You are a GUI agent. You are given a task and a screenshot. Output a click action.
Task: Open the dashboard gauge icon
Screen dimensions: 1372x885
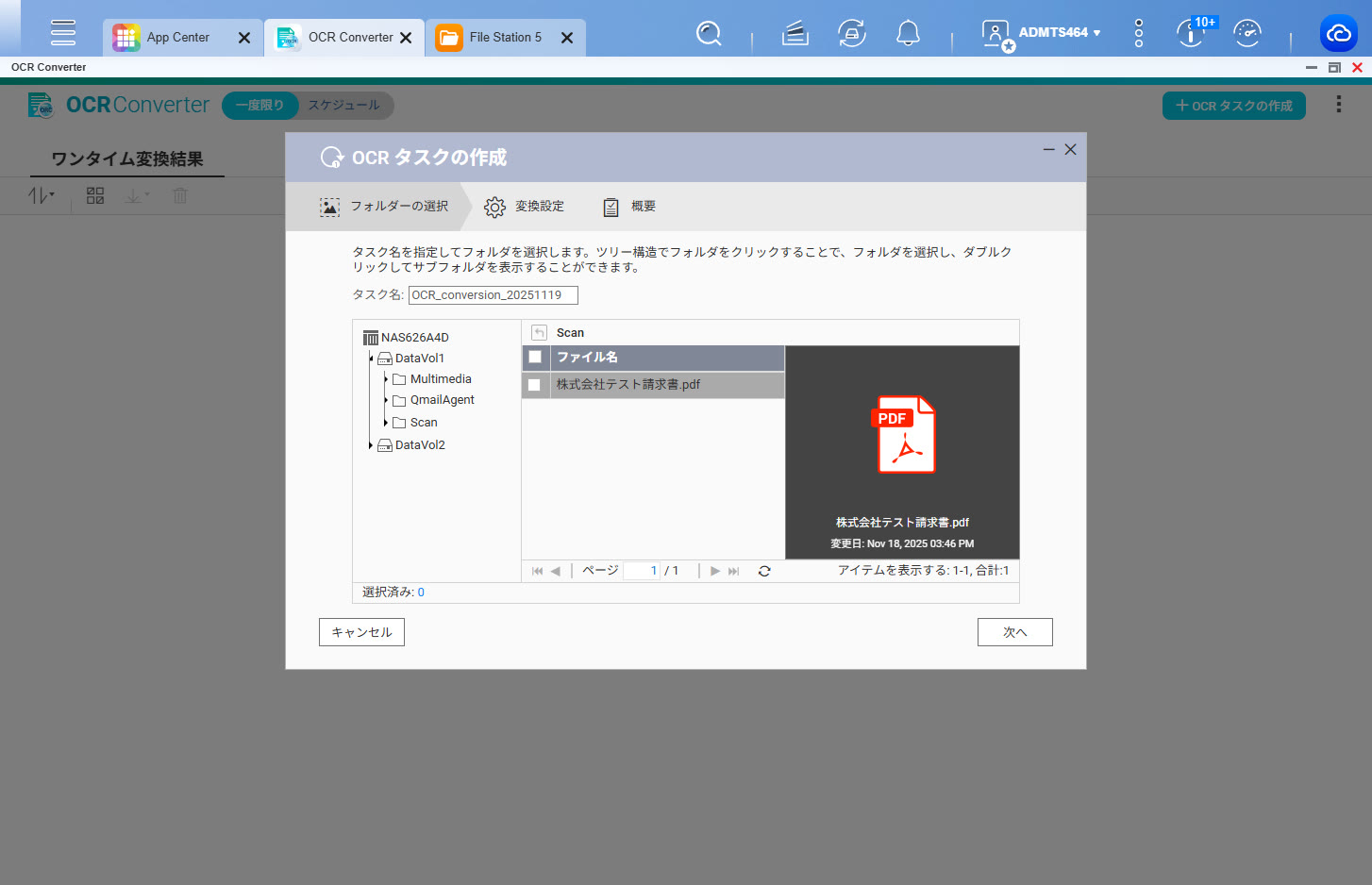coord(1247,34)
